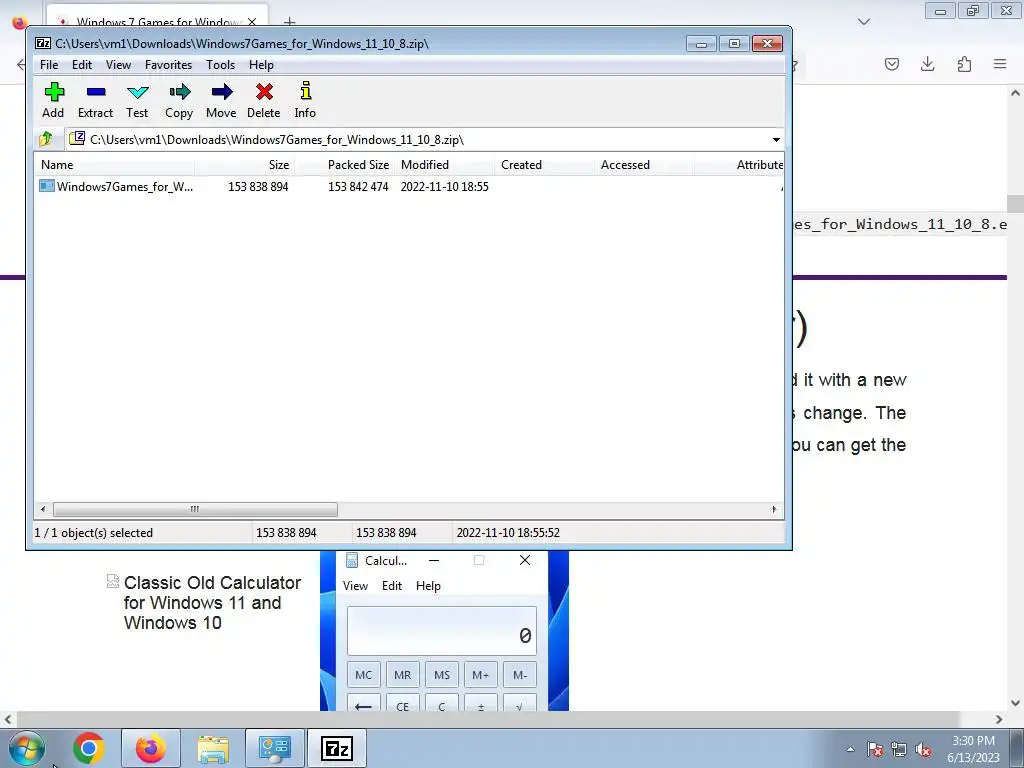Viewport: 1024px width, 768px height.
Task: Click the Firefox back arrow
Action: click(21, 64)
